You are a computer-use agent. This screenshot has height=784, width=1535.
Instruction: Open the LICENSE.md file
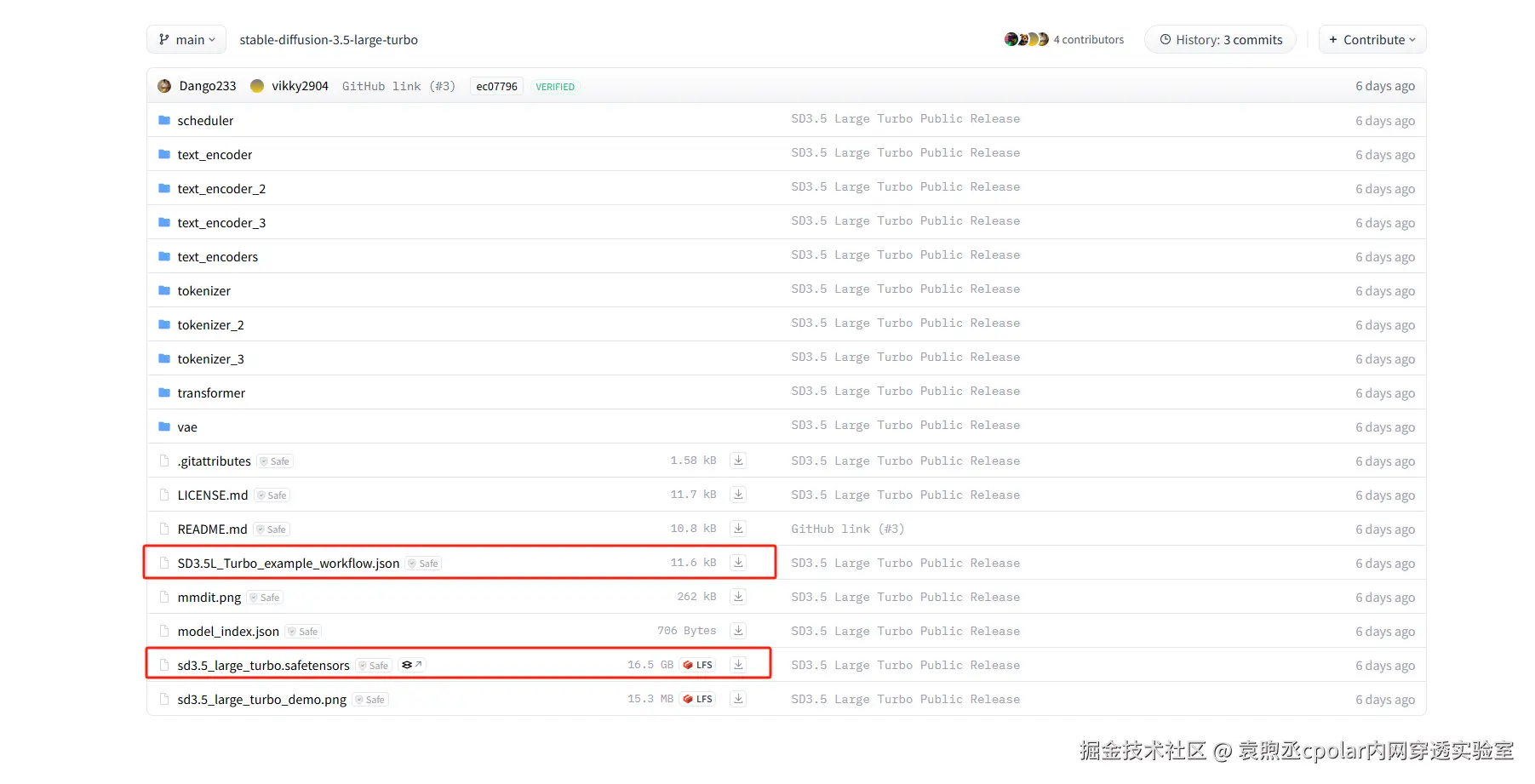[213, 495]
